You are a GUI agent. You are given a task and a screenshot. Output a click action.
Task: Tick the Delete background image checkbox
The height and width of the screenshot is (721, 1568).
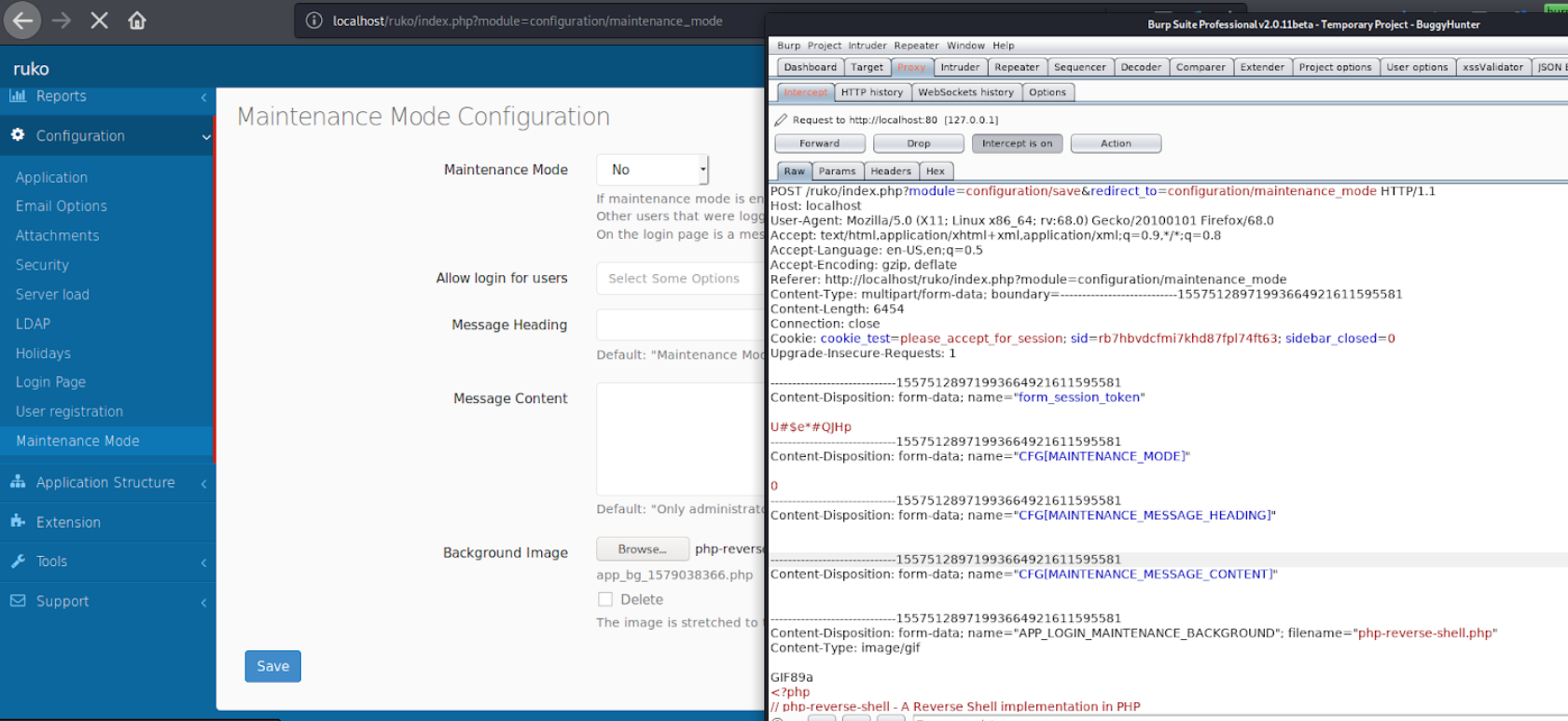pos(605,600)
